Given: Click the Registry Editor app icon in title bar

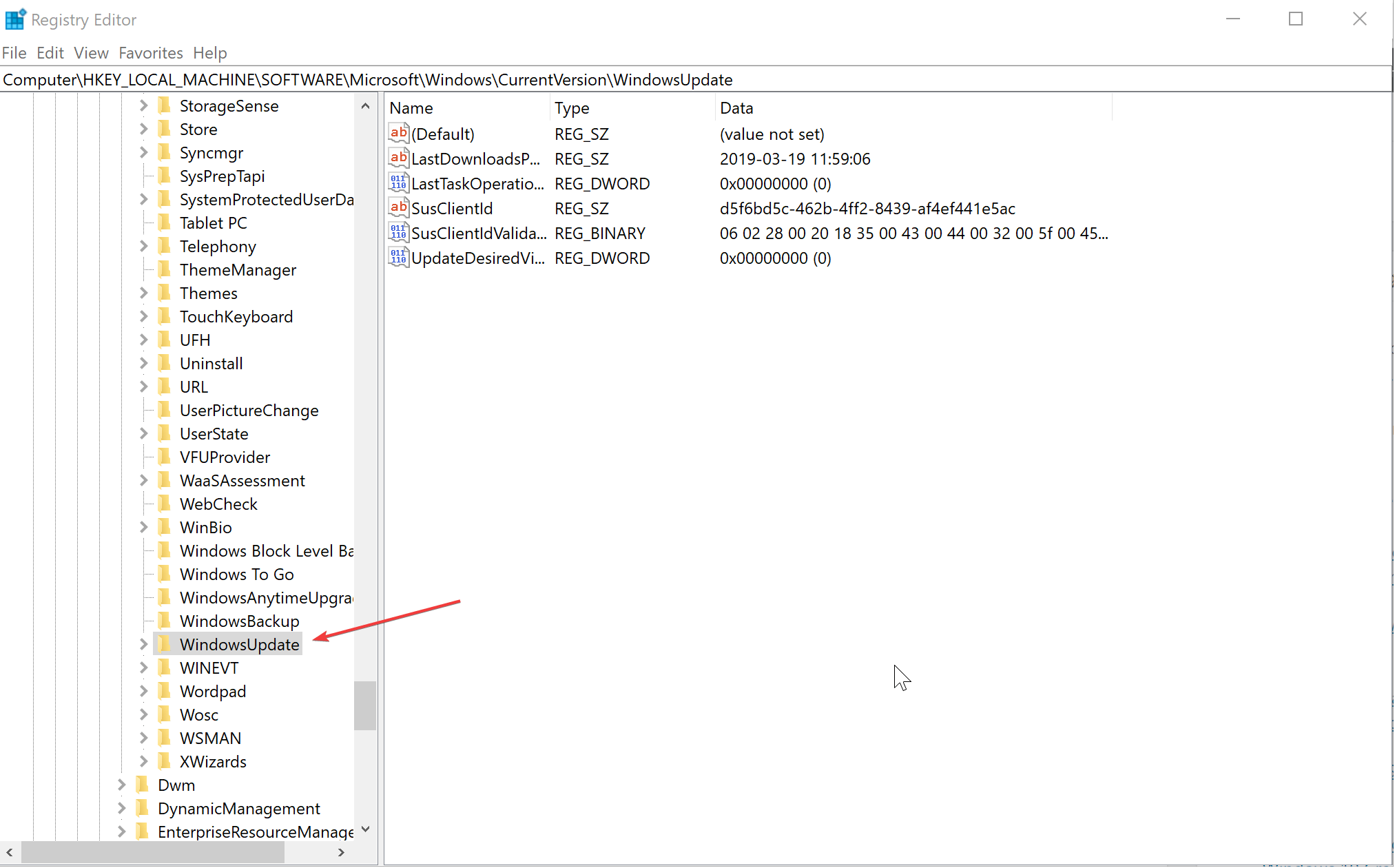Looking at the screenshot, I should (x=15, y=19).
